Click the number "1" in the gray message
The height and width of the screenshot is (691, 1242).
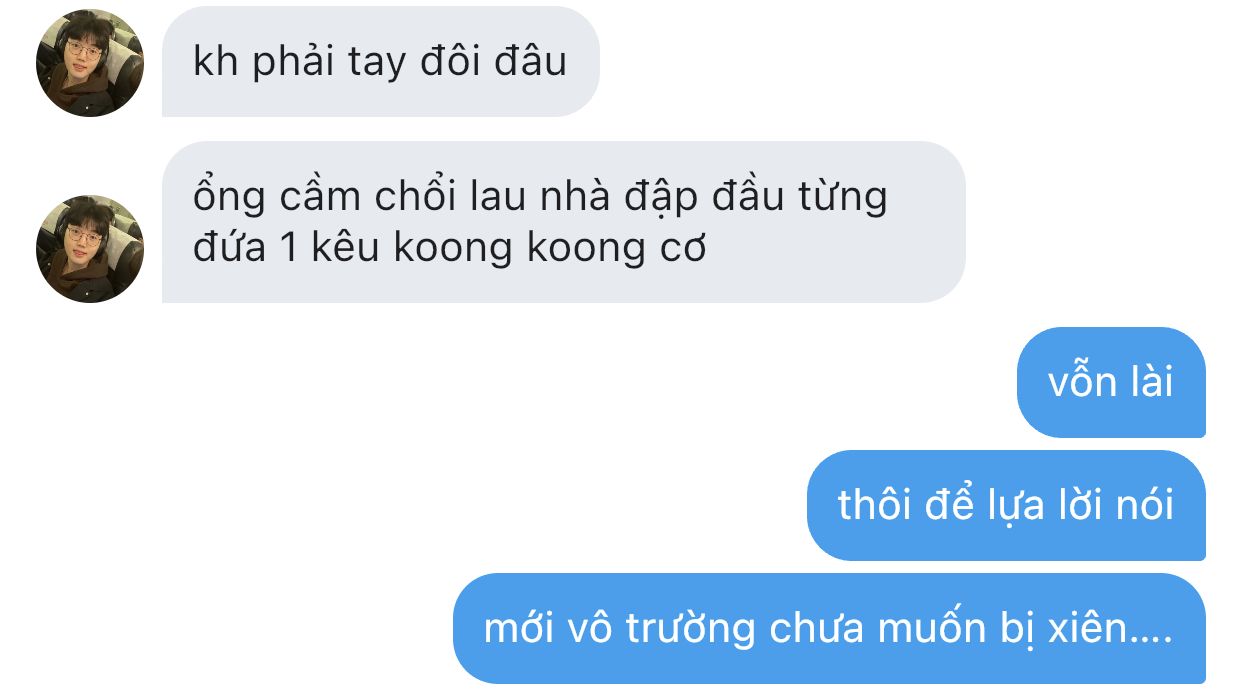288,248
